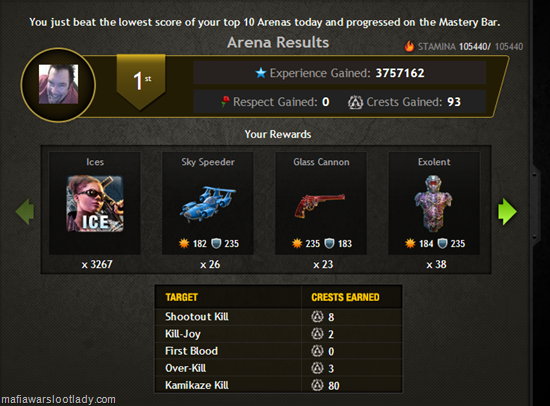The height and width of the screenshot is (406, 550).
Task: Click the green right arrow for more rewards
Action: tap(507, 212)
